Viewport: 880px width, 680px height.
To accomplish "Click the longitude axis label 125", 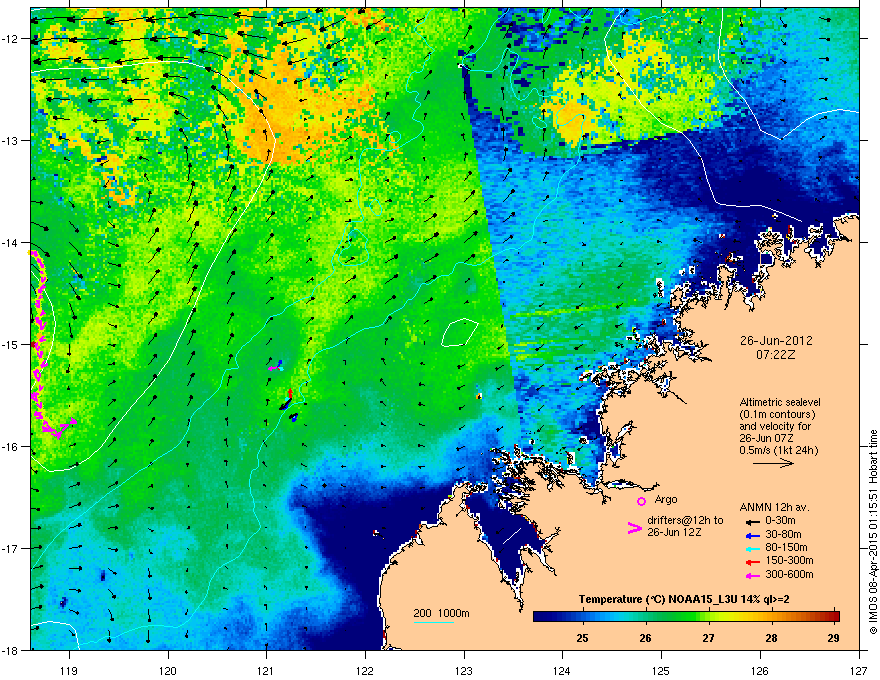I will pos(661,670).
